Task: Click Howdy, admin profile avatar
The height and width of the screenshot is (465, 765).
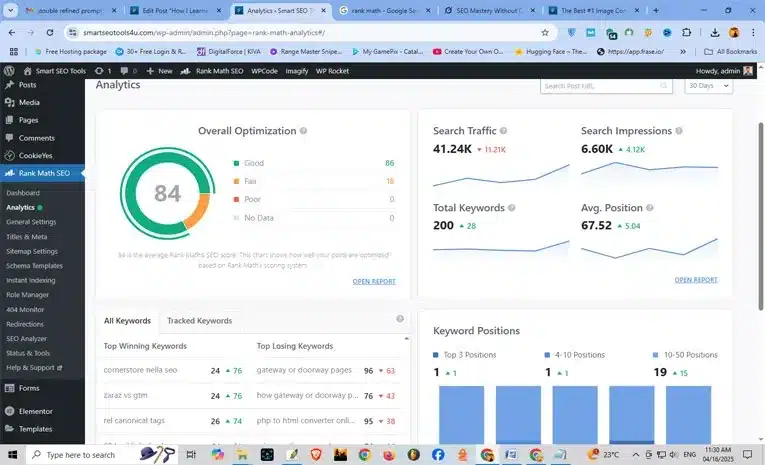Action: coord(748,71)
